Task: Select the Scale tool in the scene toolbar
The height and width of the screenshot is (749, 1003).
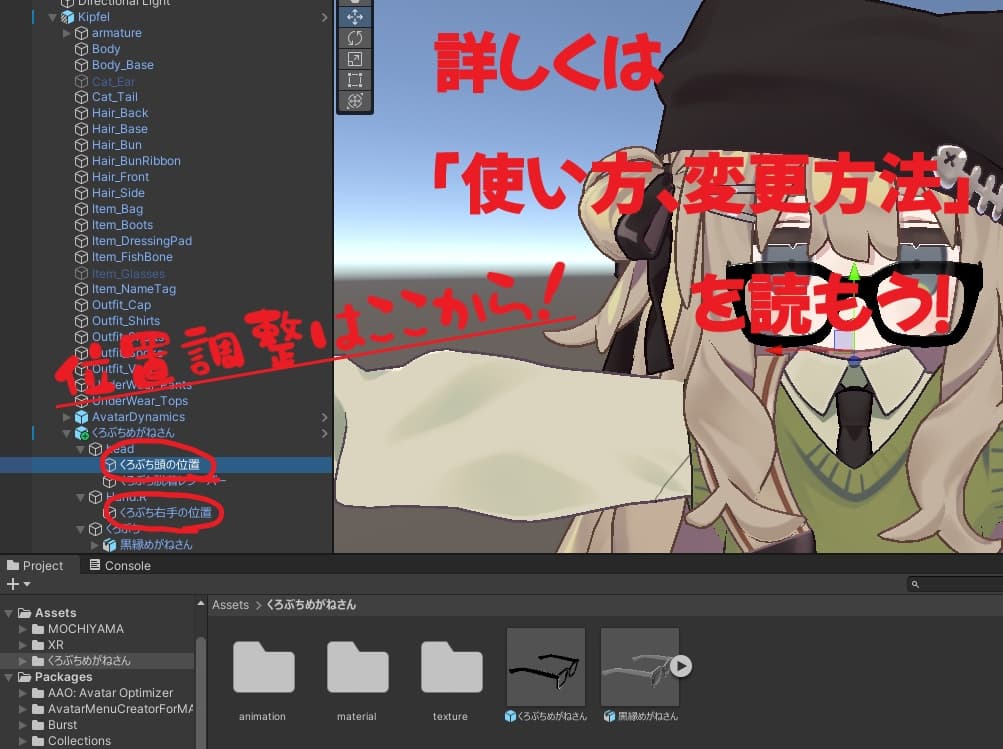Action: coord(355,60)
